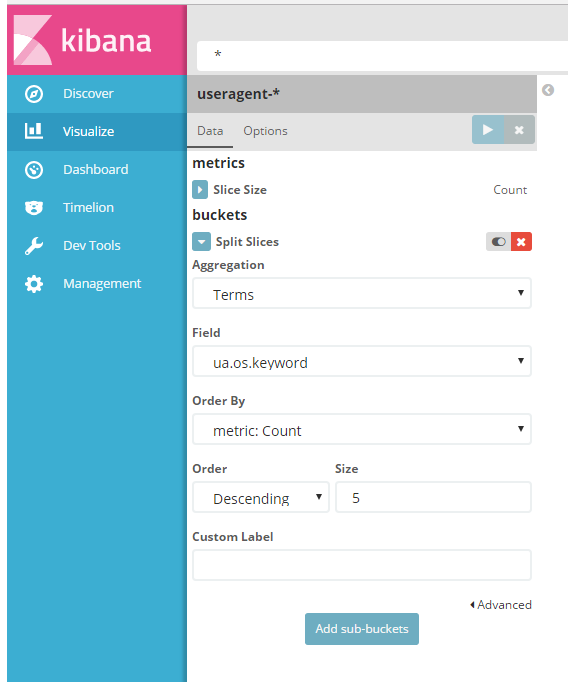The height and width of the screenshot is (682, 568).
Task: Collapse sidebar with the circled arrow icon
Action: point(548,90)
